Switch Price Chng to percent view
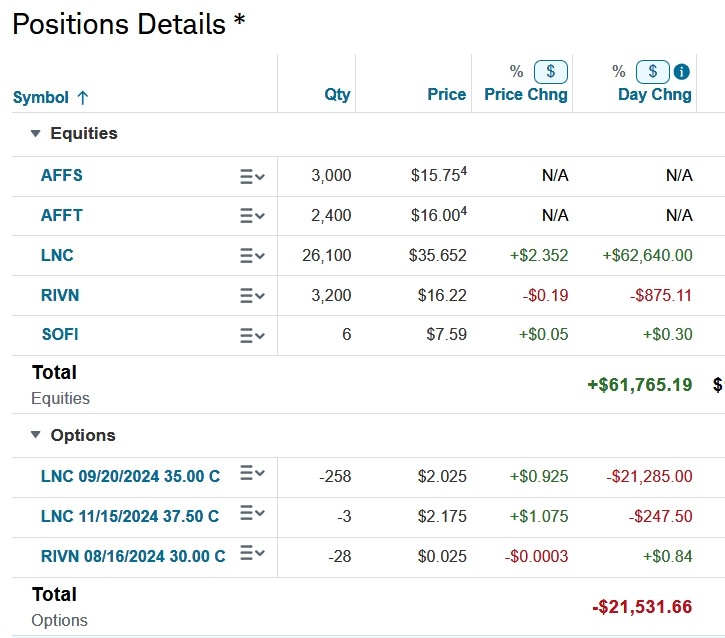Viewport: 725px width, 638px height. [516, 71]
